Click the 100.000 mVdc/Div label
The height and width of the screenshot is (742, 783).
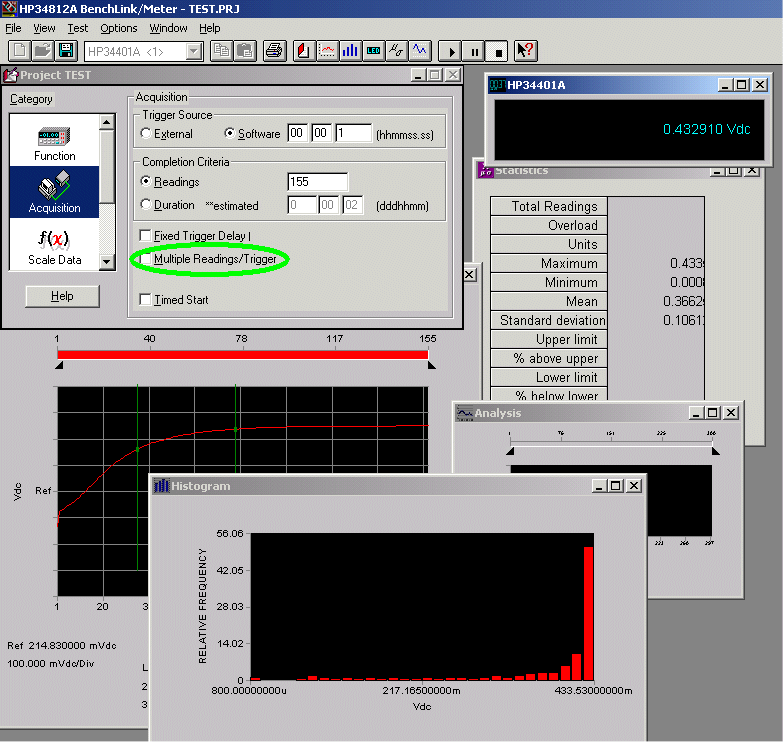[x=50, y=664]
